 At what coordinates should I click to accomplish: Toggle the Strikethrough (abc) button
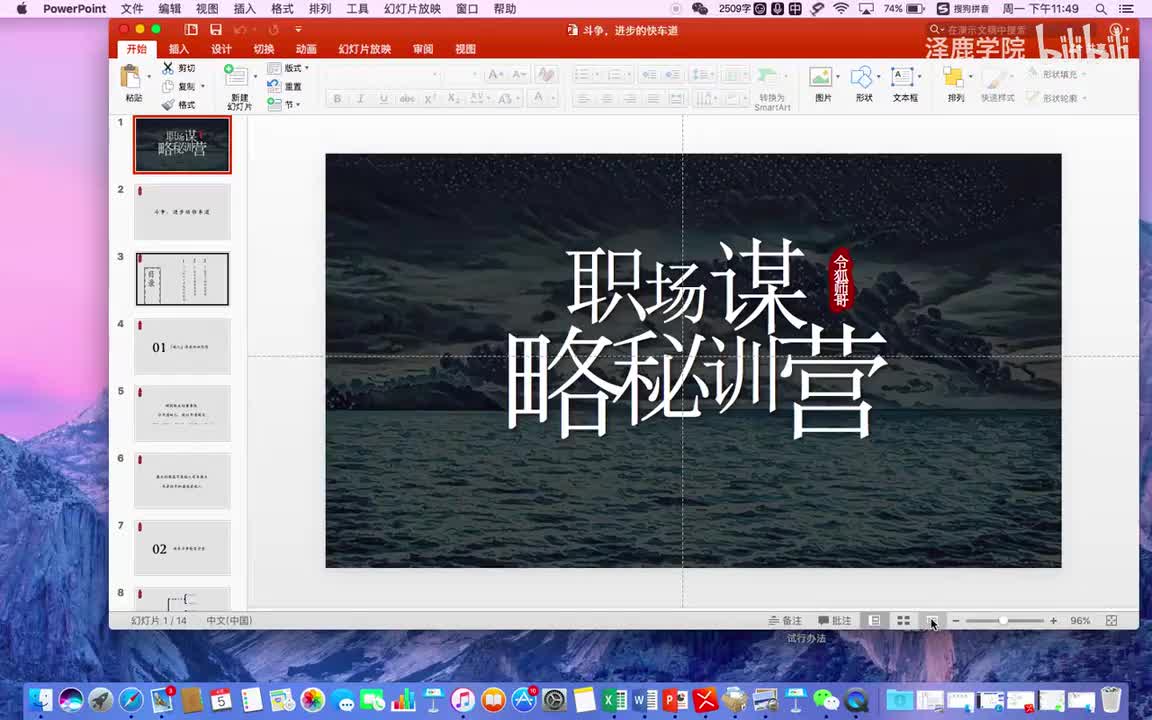(407, 98)
